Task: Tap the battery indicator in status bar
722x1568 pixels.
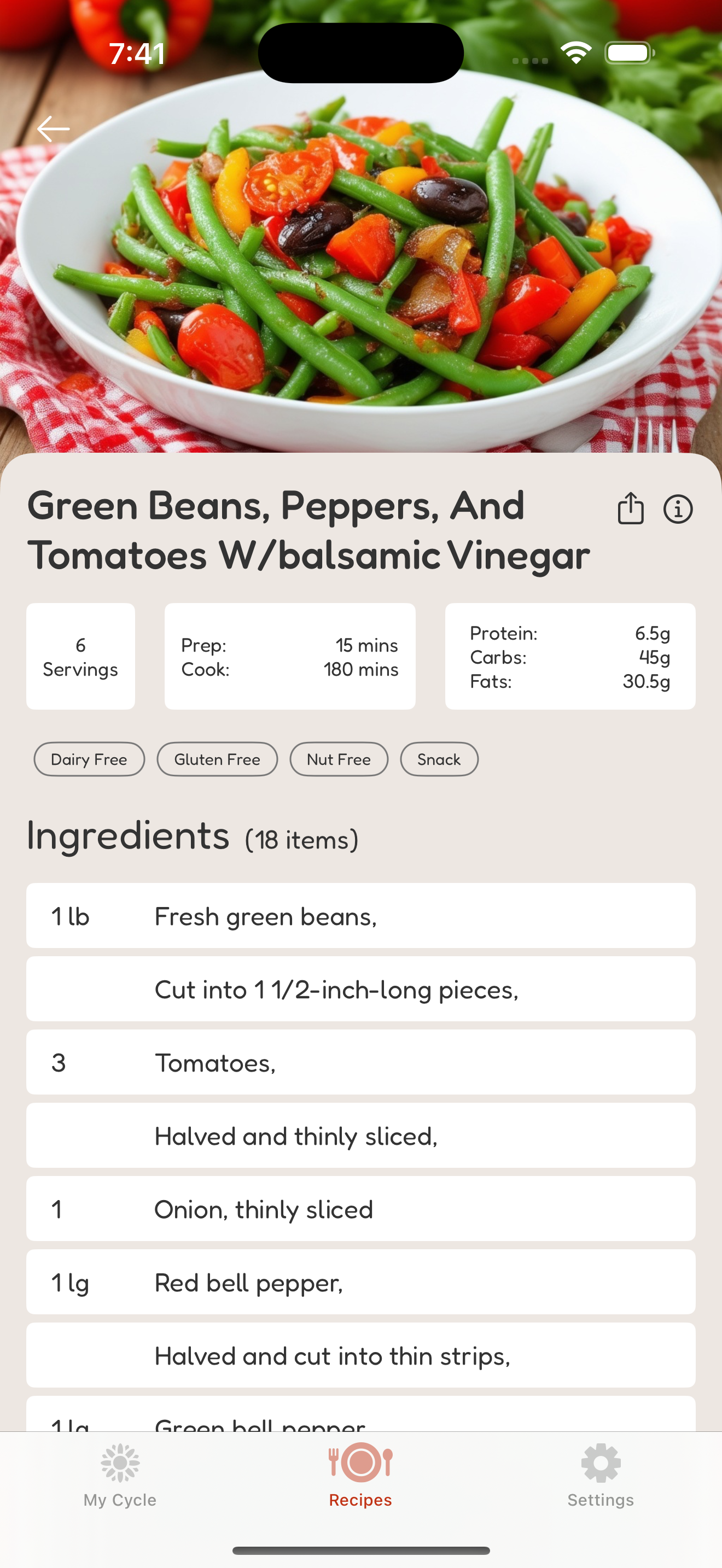Action: (x=630, y=53)
